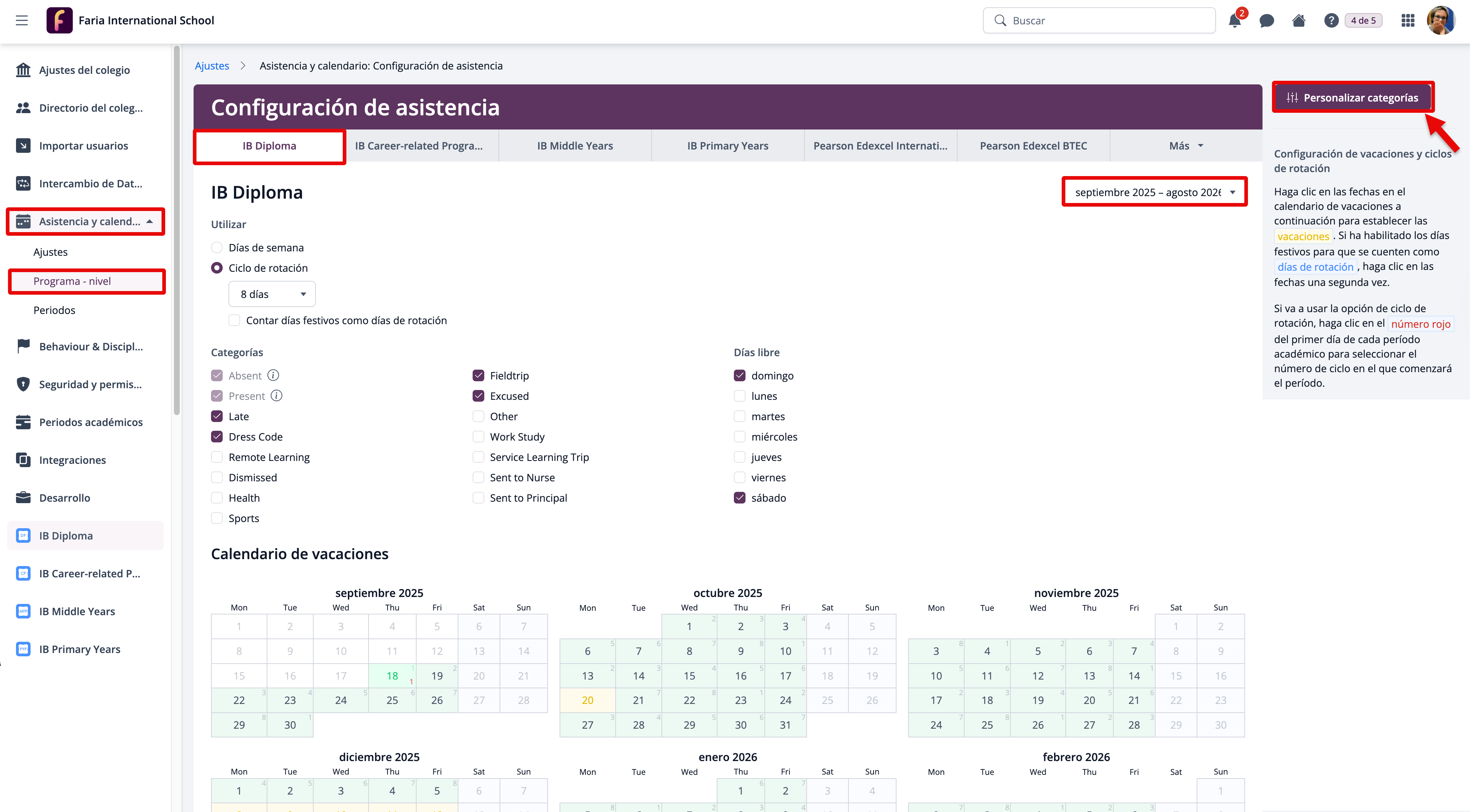This screenshot has width=1475, height=812.
Task: Switch to the Pearson Edexcel BTEC tab
Action: (x=1033, y=146)
